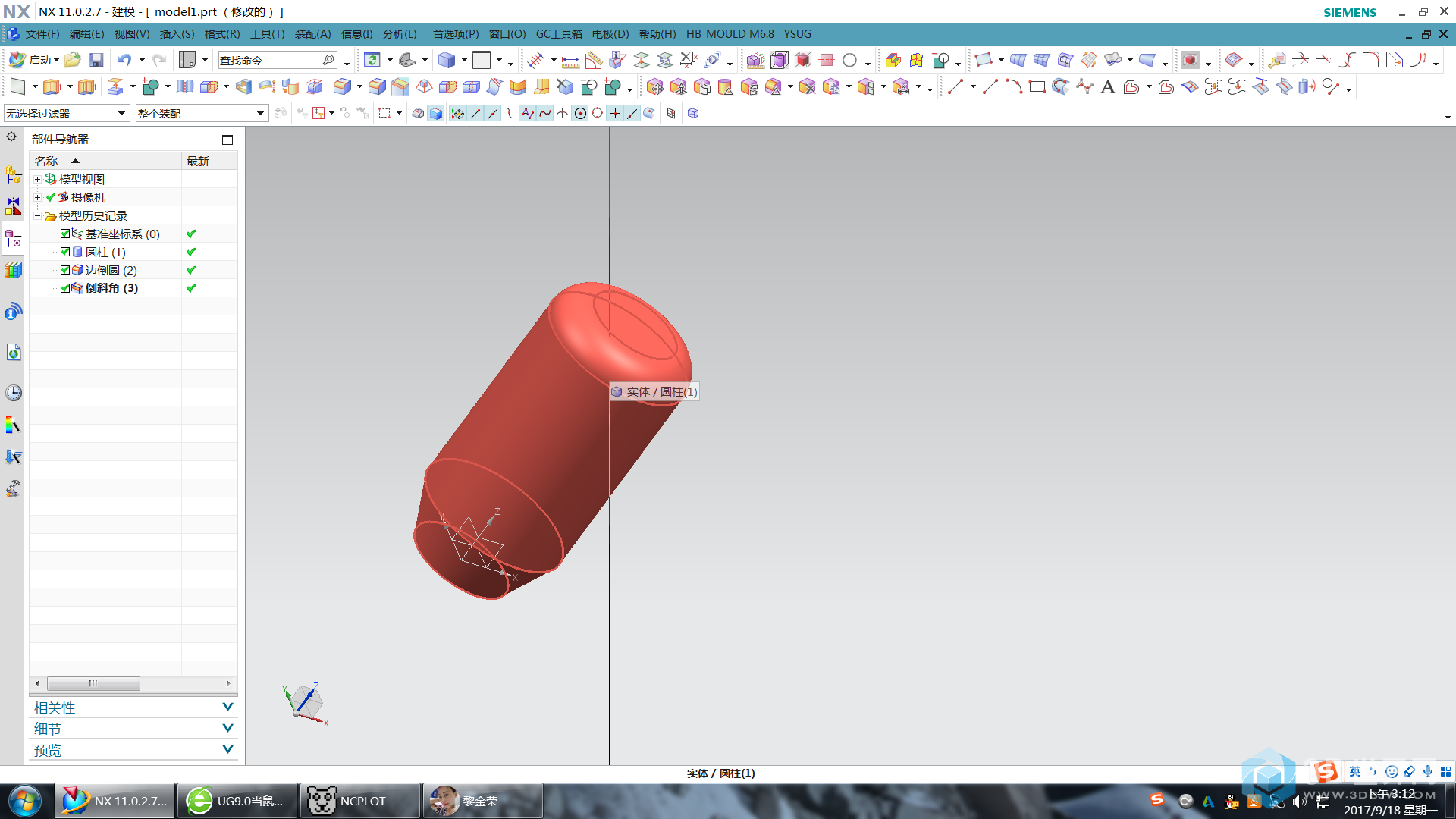Collapse the 模型历史记录 tree node

(37, 216)
